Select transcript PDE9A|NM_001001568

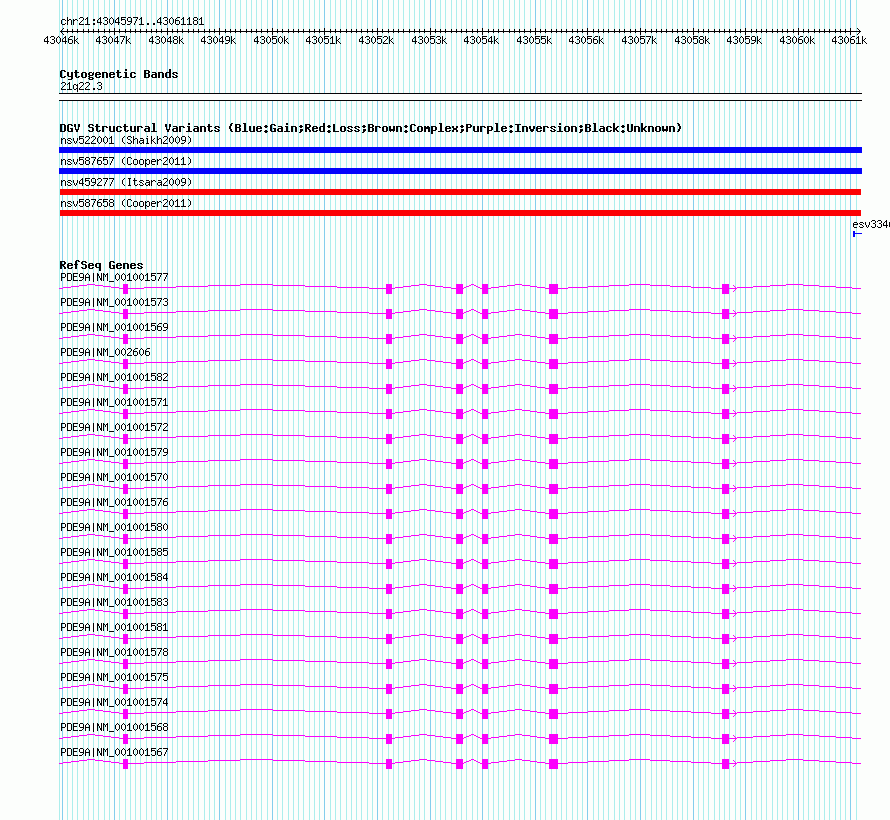[x=114, y=727]
